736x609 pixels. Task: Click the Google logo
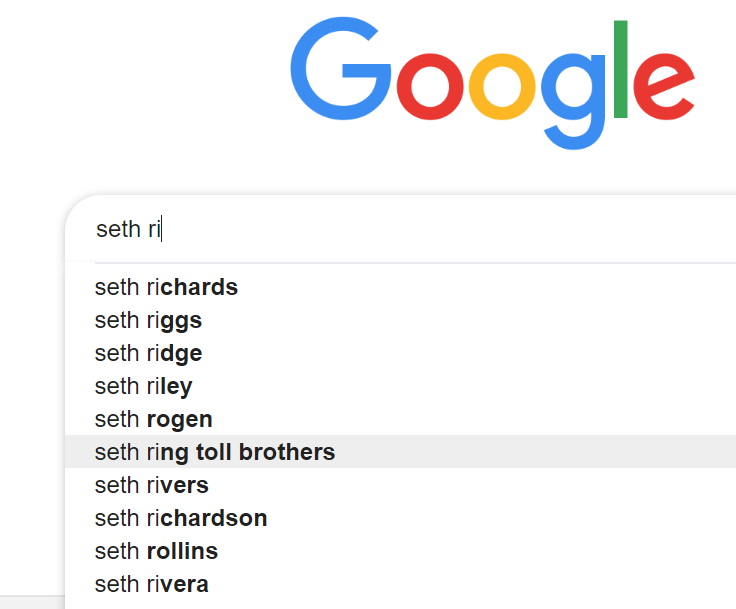[x=492, y=80]
